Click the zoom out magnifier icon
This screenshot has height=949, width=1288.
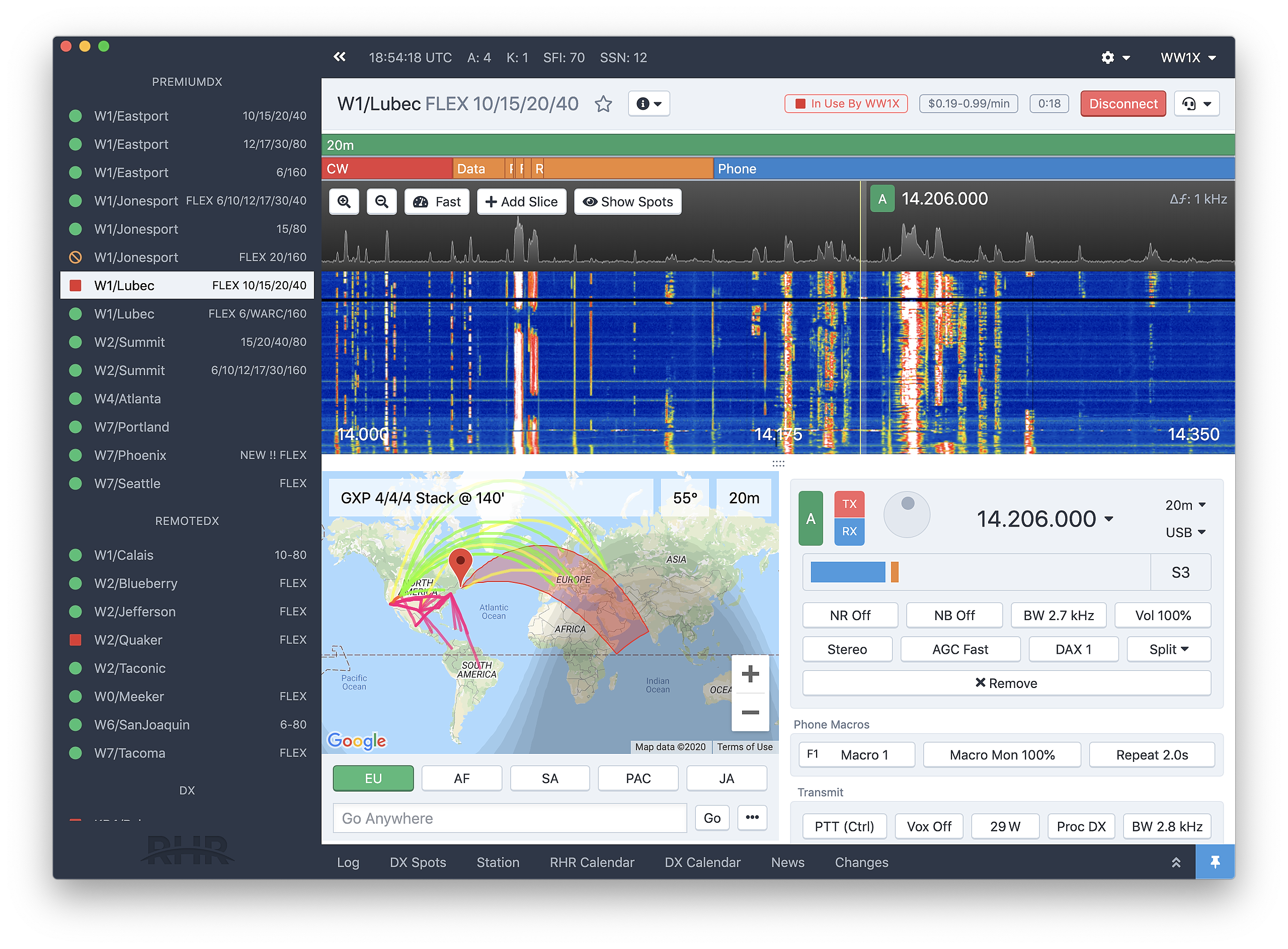coord(382,202)
